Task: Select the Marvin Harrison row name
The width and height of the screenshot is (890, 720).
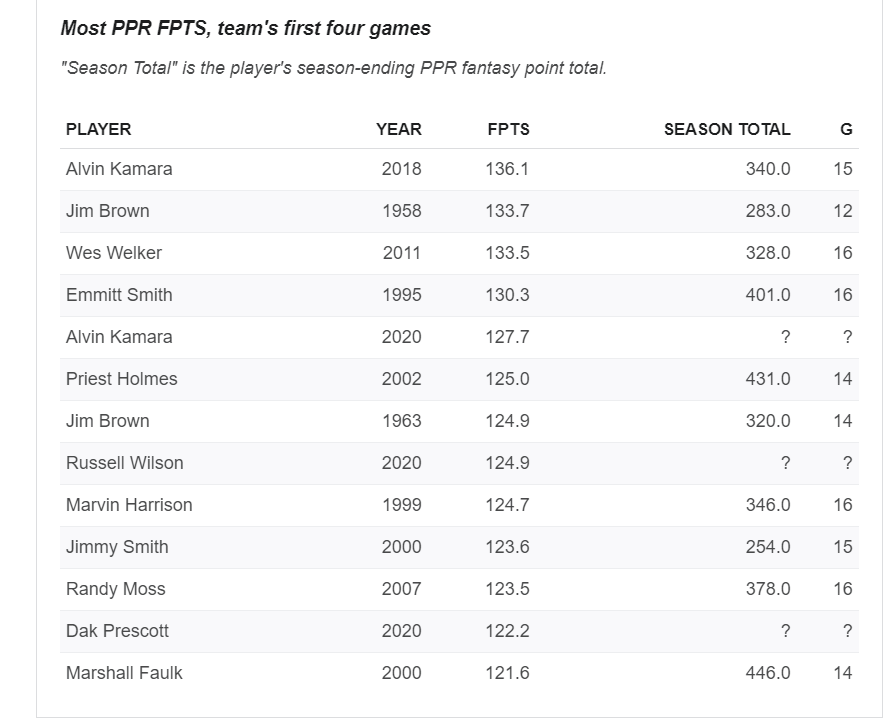Action: (x=129, y=505)
